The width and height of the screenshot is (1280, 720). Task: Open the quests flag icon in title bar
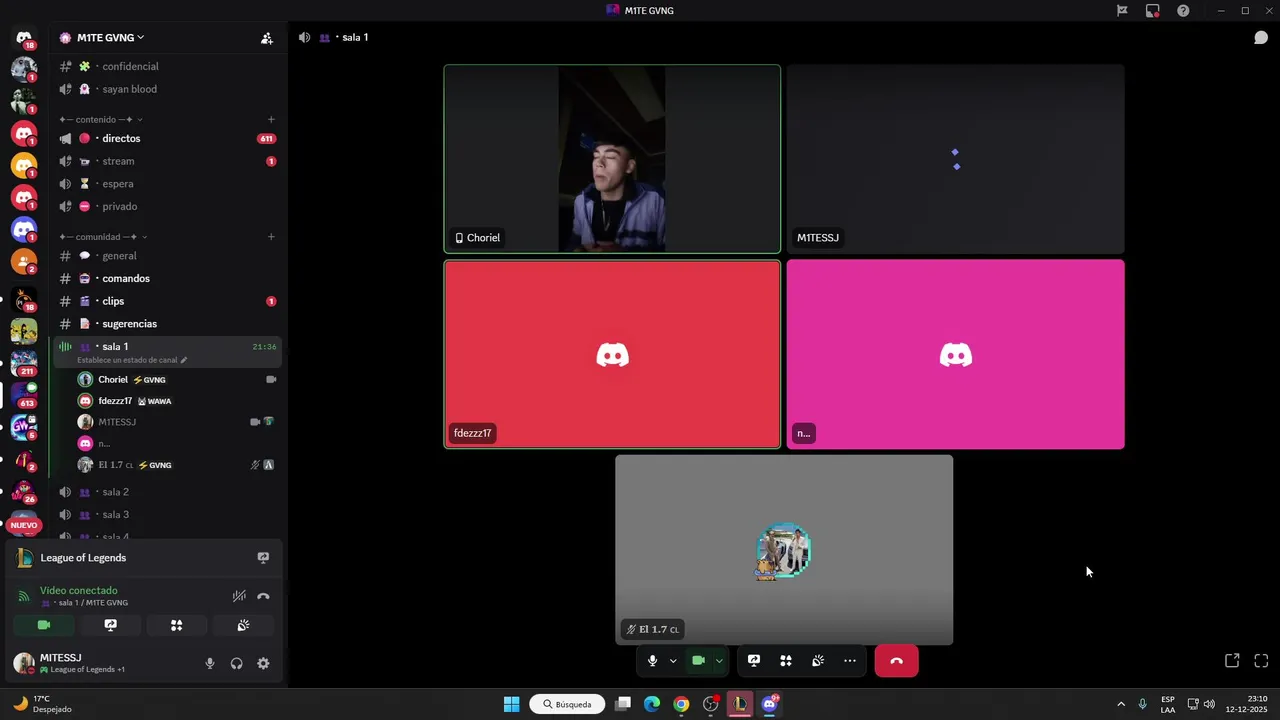click(1122, 11)
